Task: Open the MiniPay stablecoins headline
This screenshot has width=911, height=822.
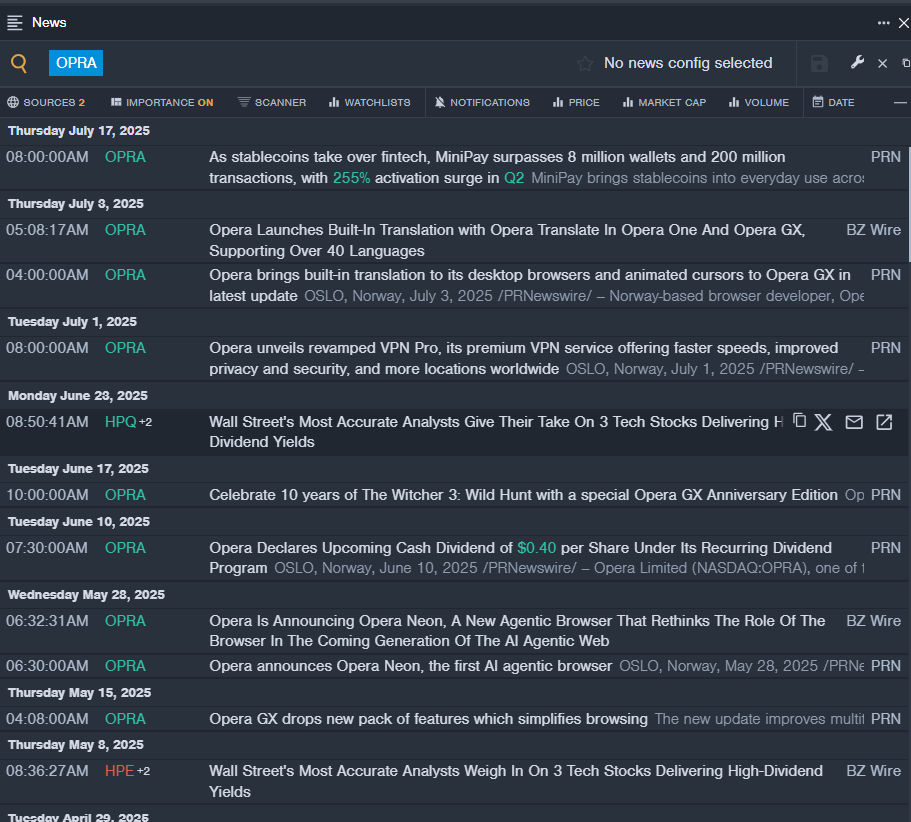Action: click(497, 167)
